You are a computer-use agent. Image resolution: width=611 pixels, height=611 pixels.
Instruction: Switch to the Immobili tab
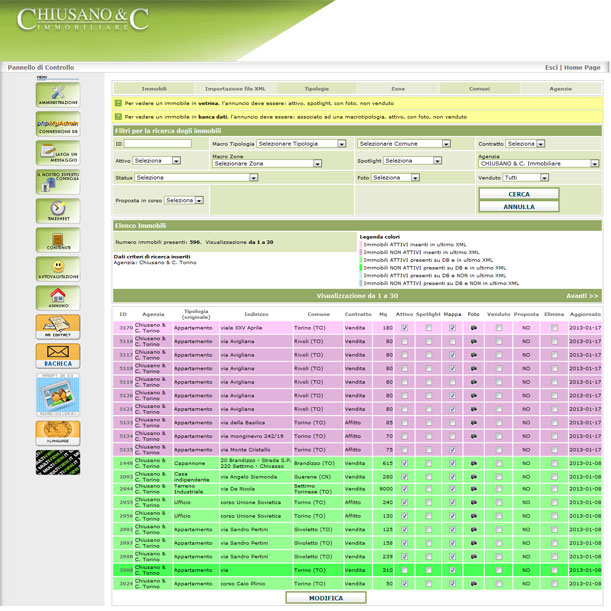pos(154,89)
